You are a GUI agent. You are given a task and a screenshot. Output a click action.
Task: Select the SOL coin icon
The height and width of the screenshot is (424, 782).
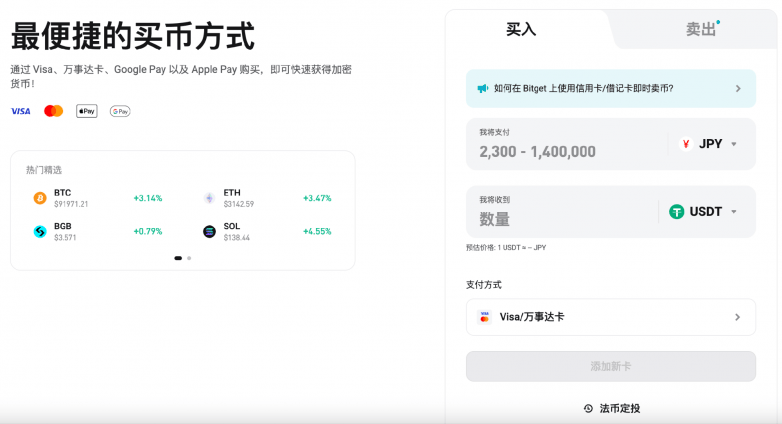point(209,231)
